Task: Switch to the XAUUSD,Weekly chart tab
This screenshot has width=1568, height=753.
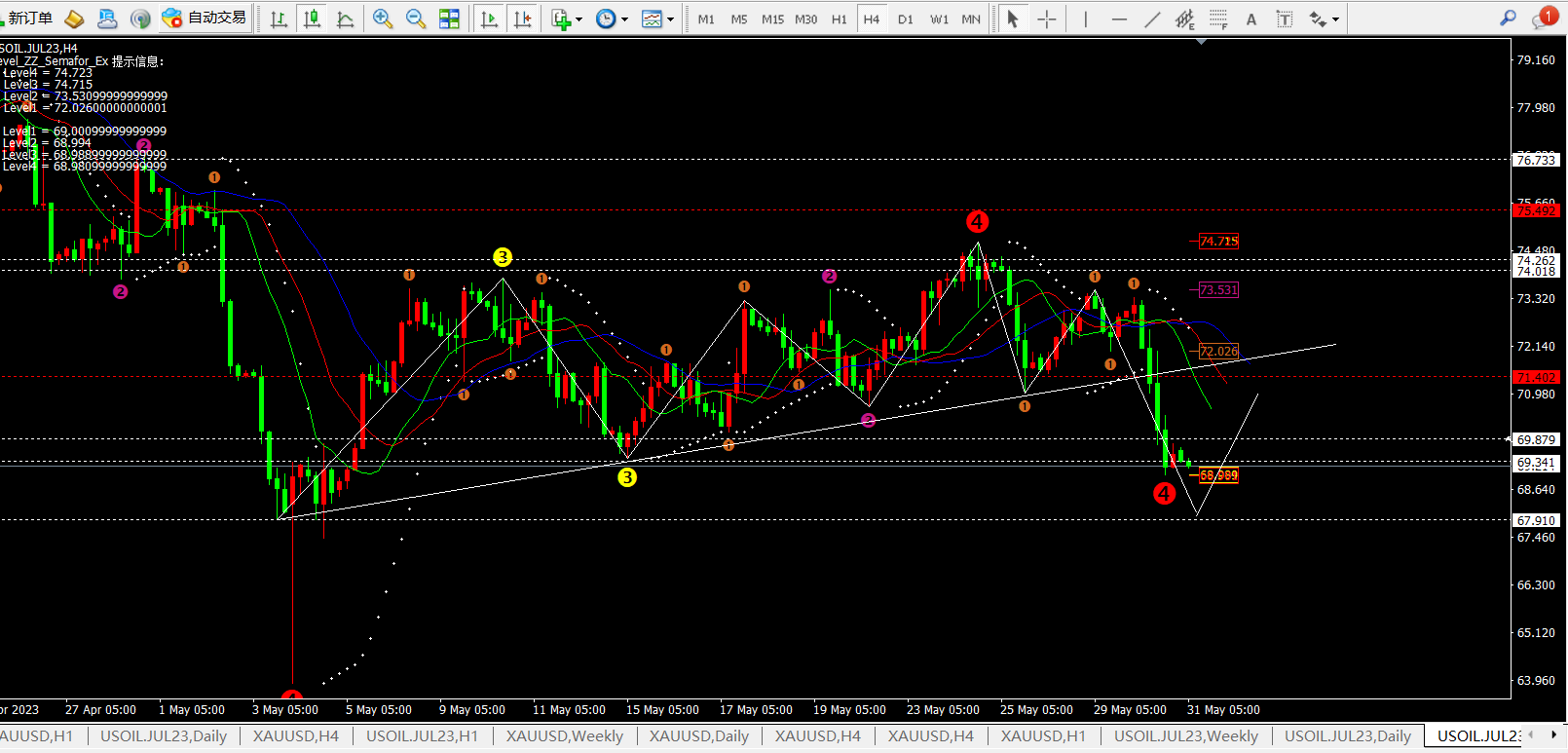Action: [x=565, y=735]
